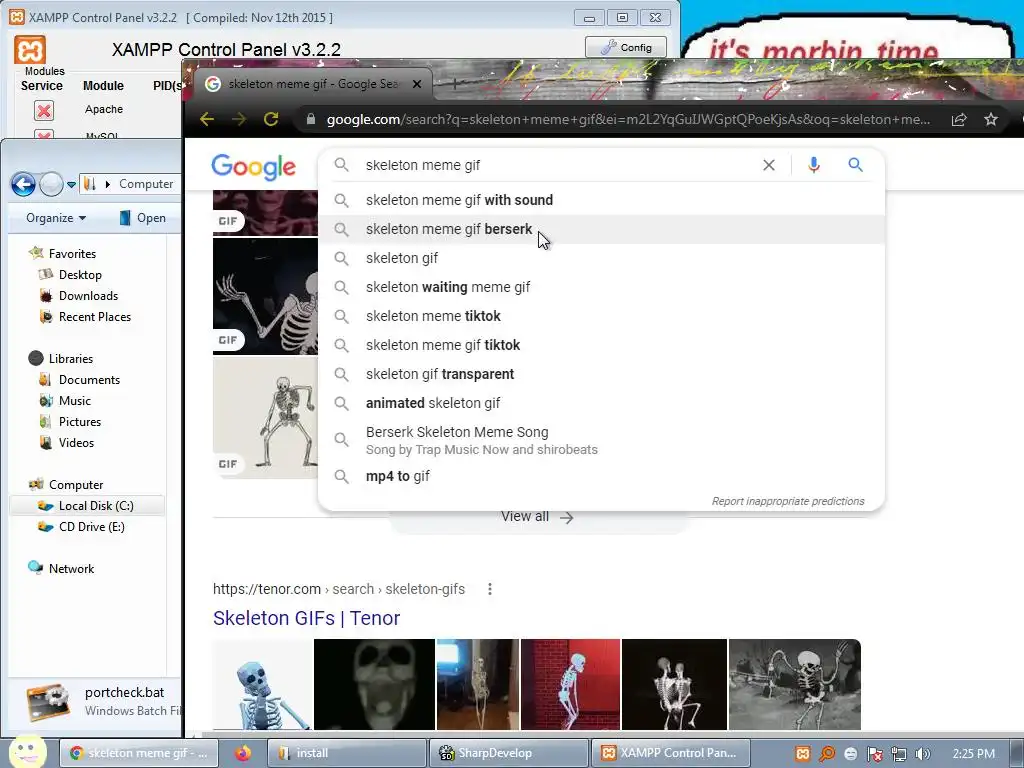
Task: Open Berserk Skeleton Meme Song suggestion
Action: coord(601,440)
